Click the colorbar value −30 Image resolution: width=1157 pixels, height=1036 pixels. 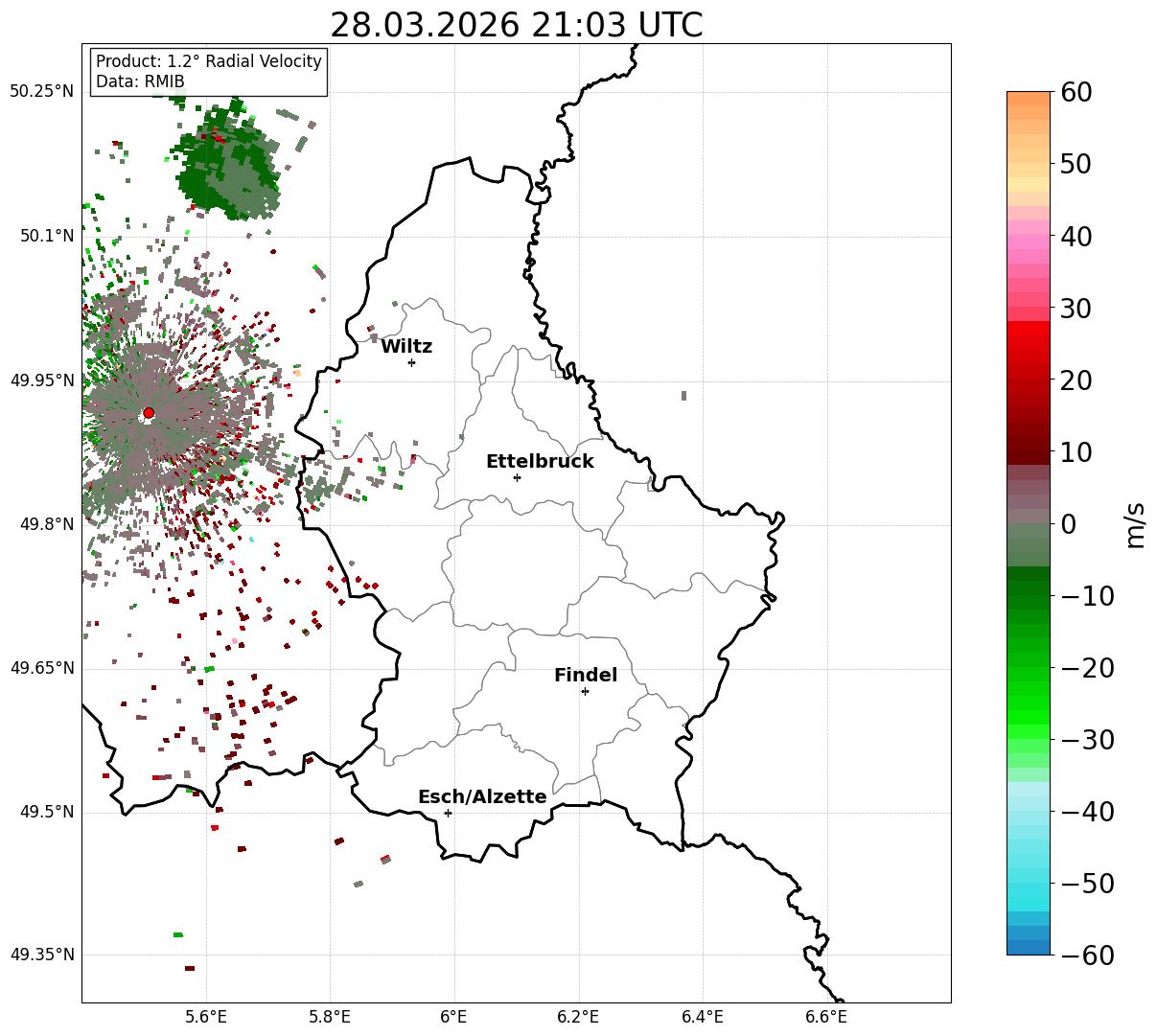click(x=1087, y=740)
